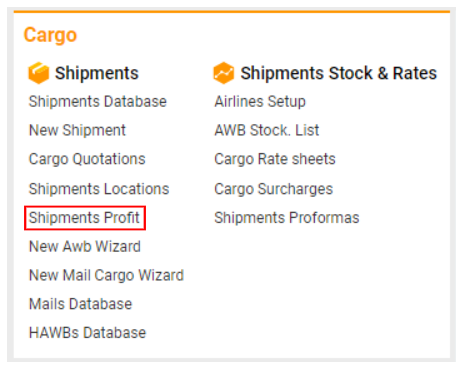Select the Shipments column heading
464x367 pixels.
coord(97,73)
